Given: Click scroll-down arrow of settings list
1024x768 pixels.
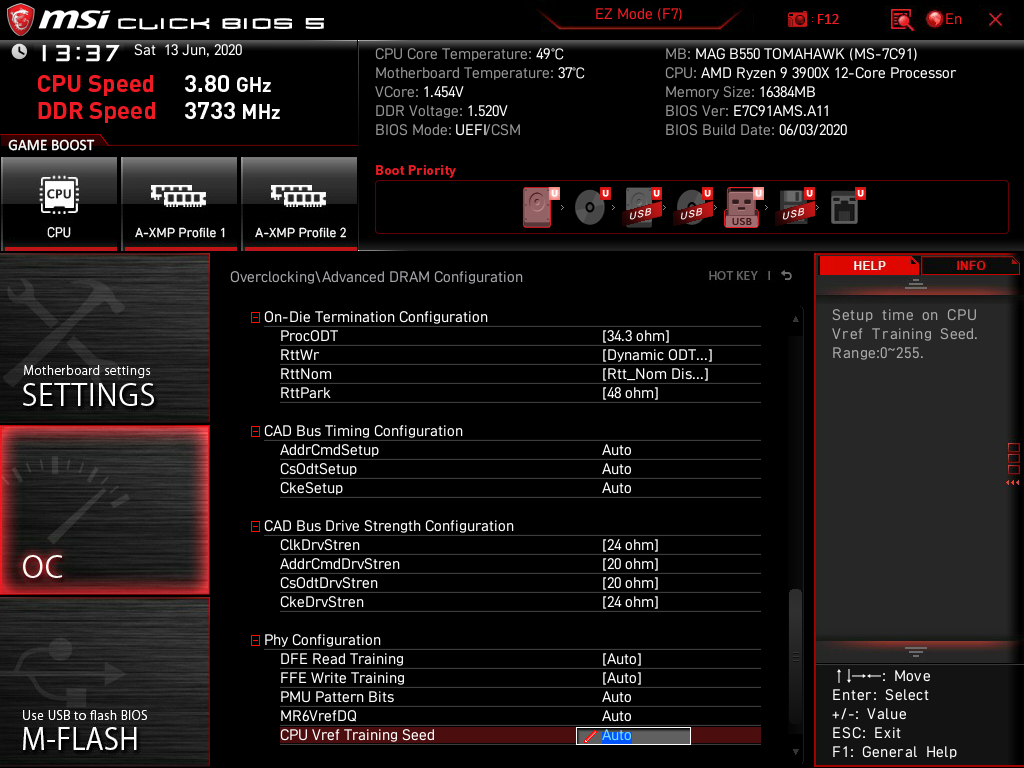Looking at the screenshot, I should pos(795,752).
